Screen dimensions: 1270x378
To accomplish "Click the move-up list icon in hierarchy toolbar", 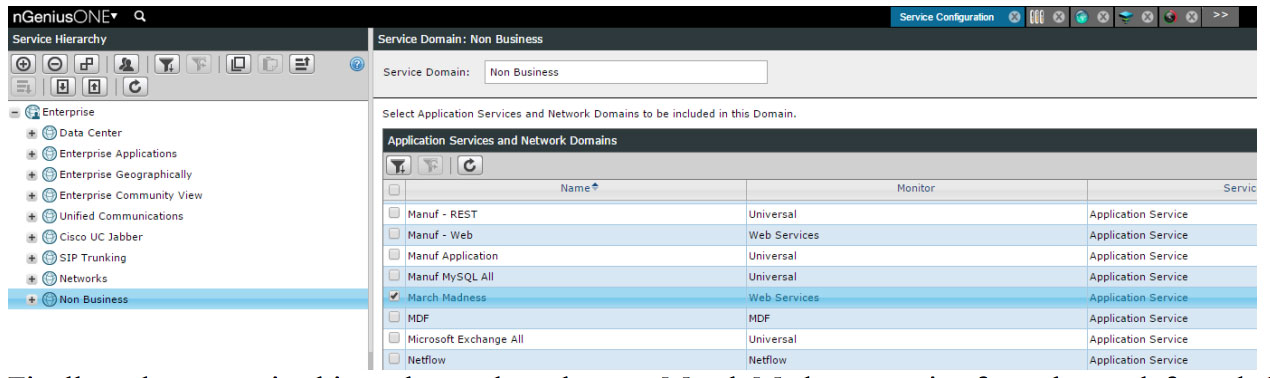I will [x=302, y=64].
